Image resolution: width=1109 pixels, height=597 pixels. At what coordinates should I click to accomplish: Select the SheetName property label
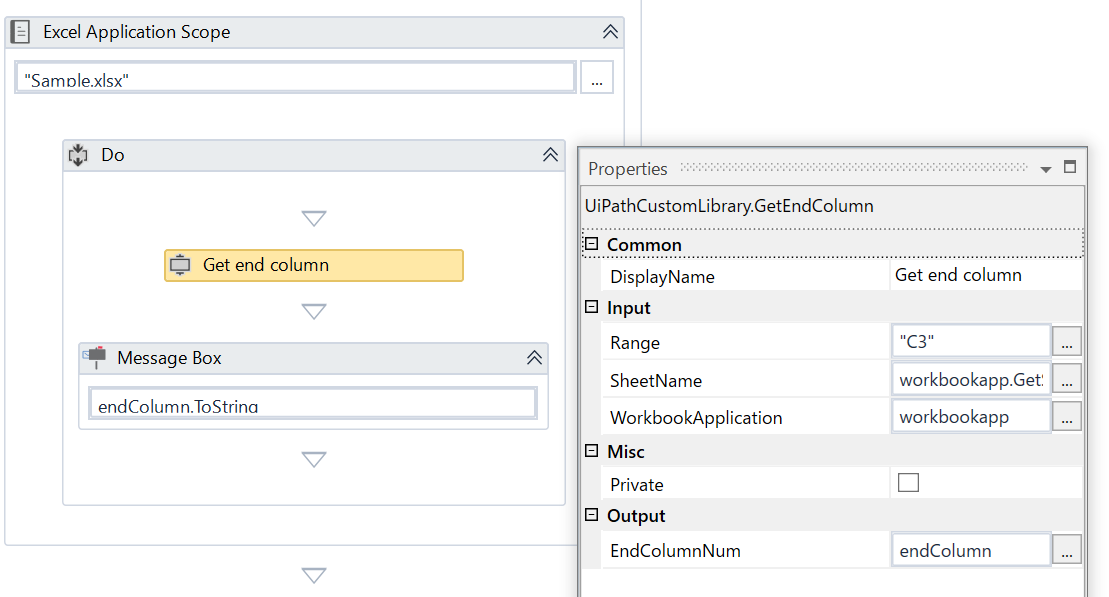point(656,381)
